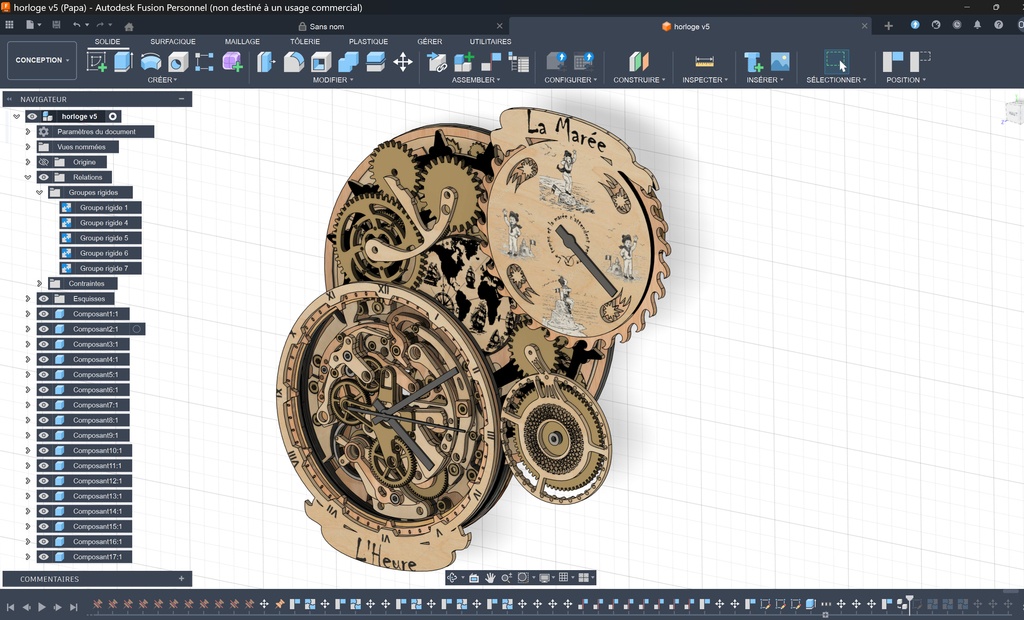
Task: Open the CONCEPTION workspace dropdown
Action: tap(41, 60)
